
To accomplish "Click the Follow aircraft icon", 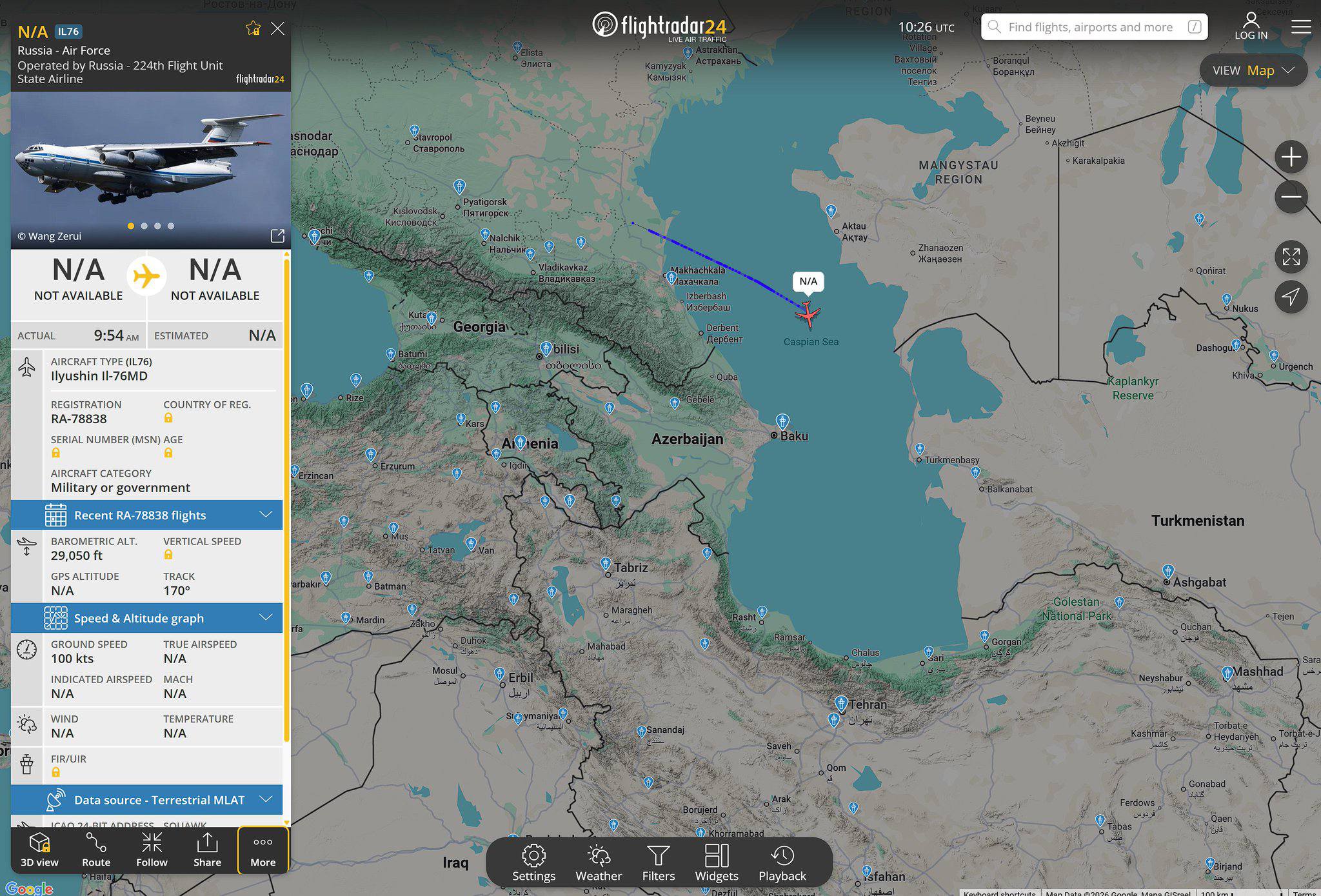I will pyautogui.click(x=152, y=850).
